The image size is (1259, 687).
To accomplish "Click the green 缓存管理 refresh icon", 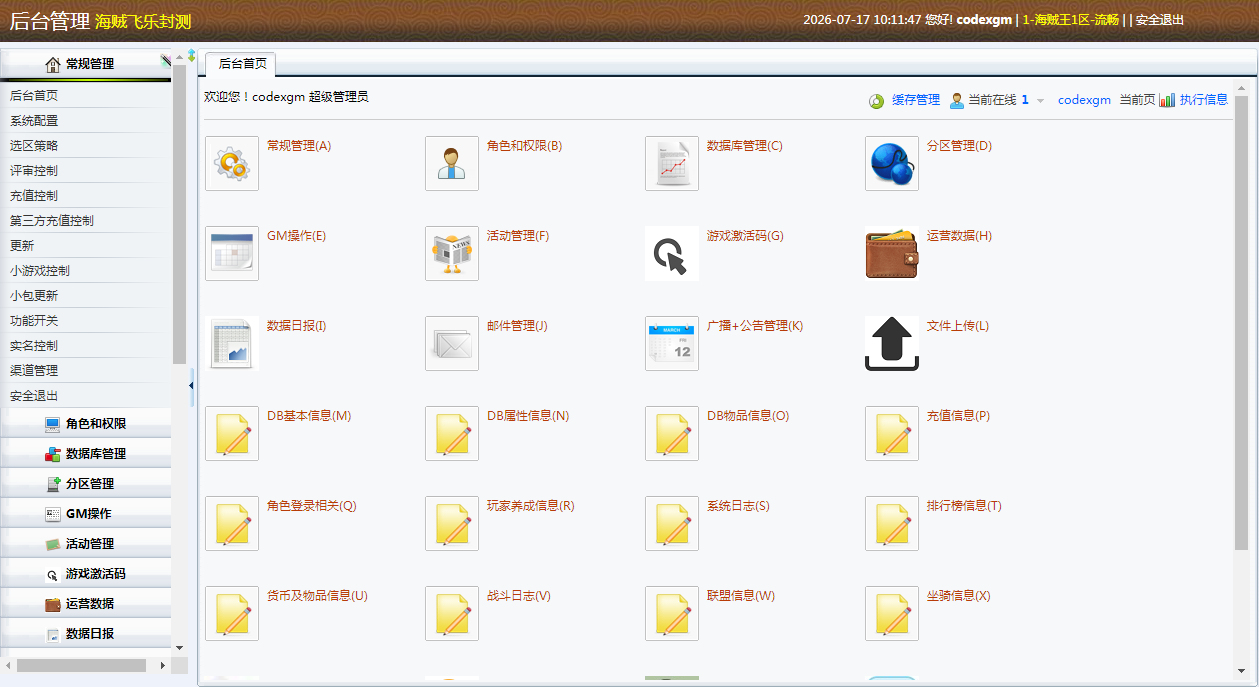I will 876,100.
